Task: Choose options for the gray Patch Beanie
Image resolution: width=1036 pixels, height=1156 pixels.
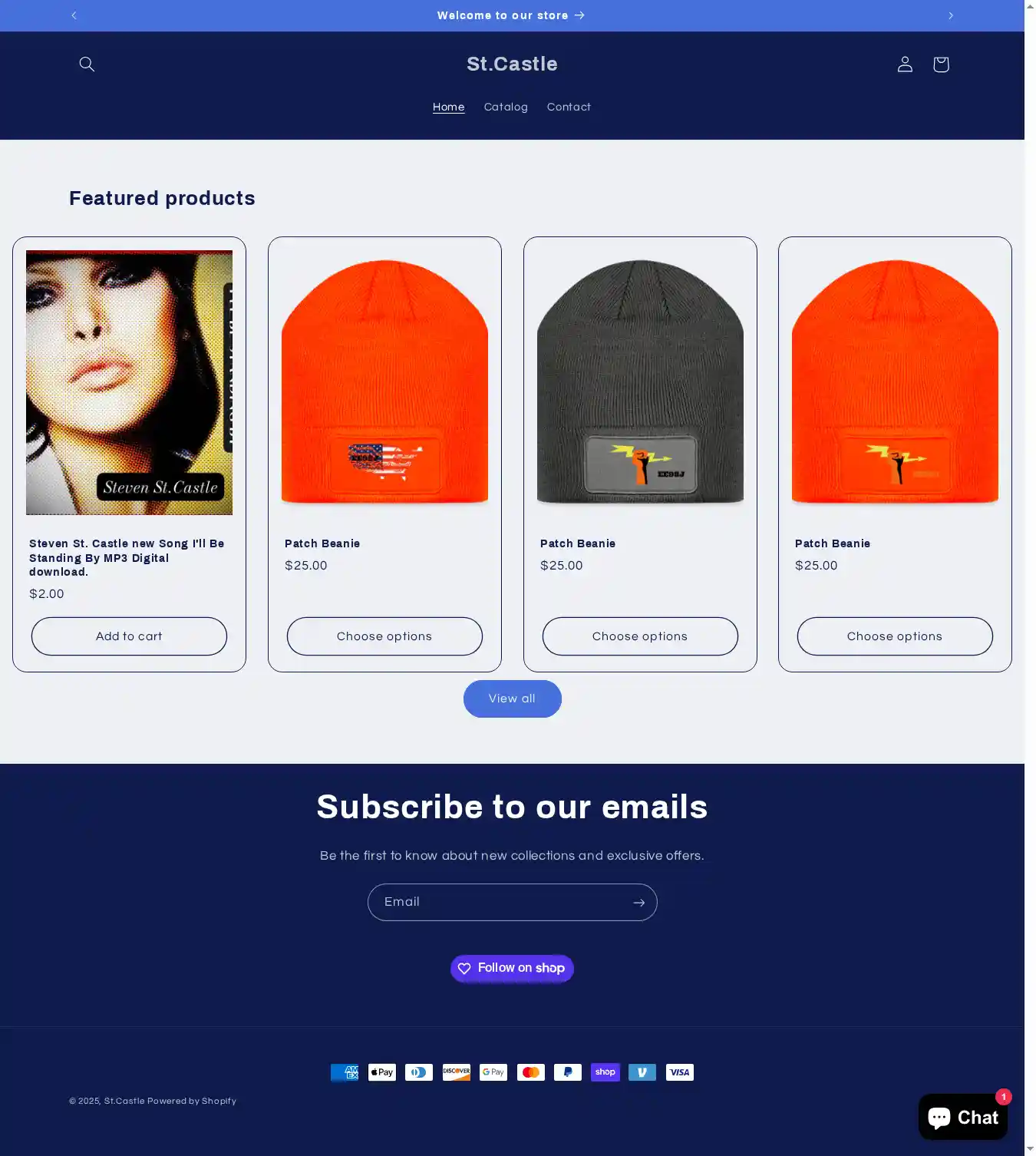Action: [640, 636]
